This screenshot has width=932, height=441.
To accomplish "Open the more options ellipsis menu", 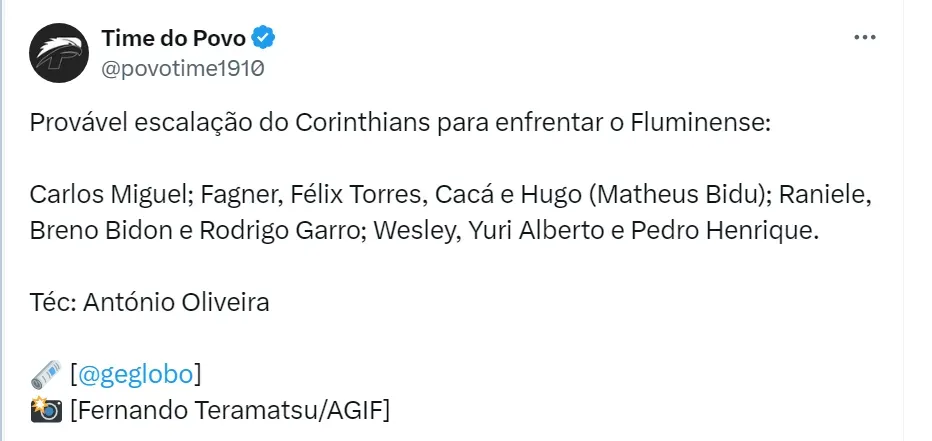I will 865,37.
